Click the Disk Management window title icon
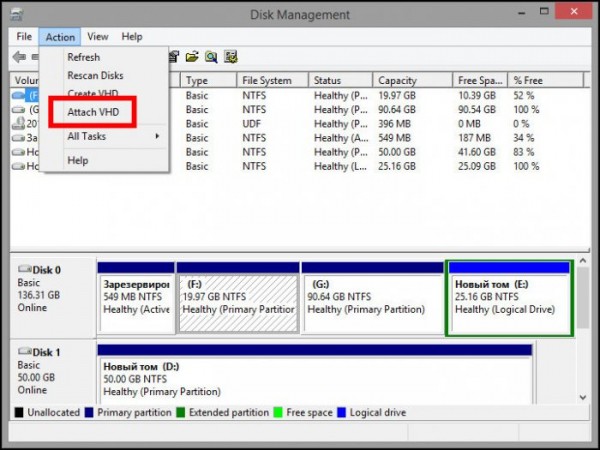 (x=16, y=15)
